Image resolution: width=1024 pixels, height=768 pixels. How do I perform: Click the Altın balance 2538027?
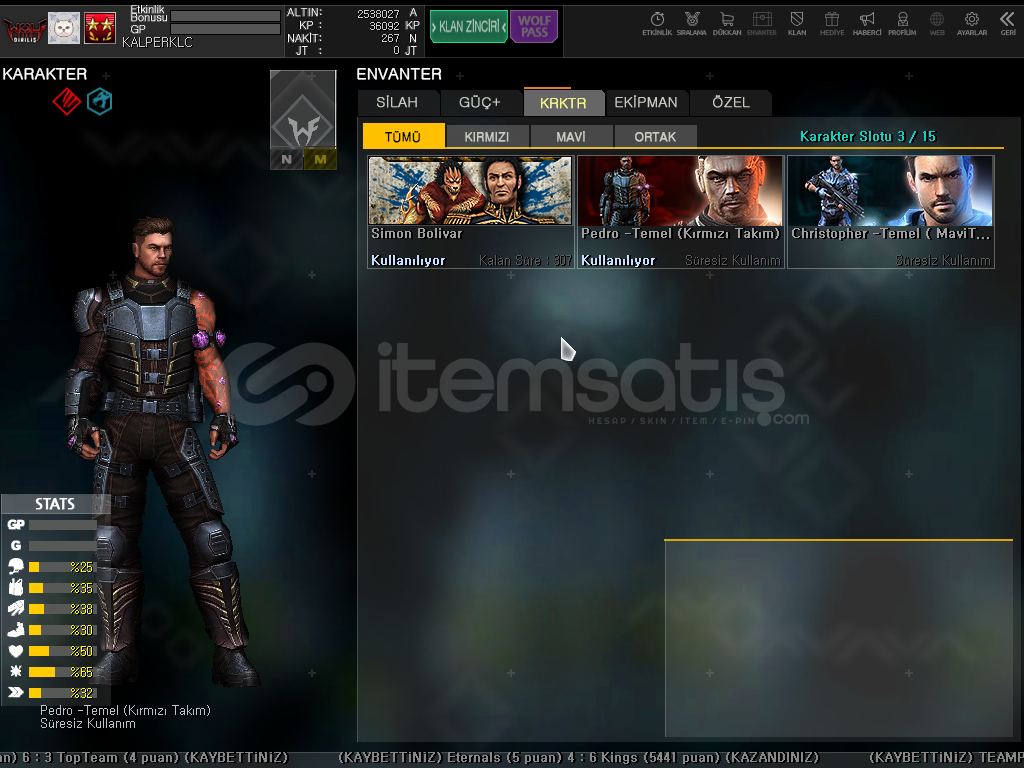coord(378,14)
